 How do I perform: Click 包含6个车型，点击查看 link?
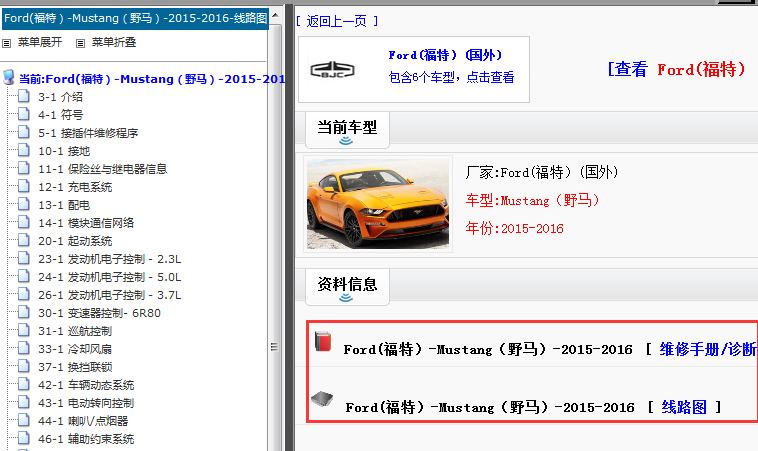452,77
